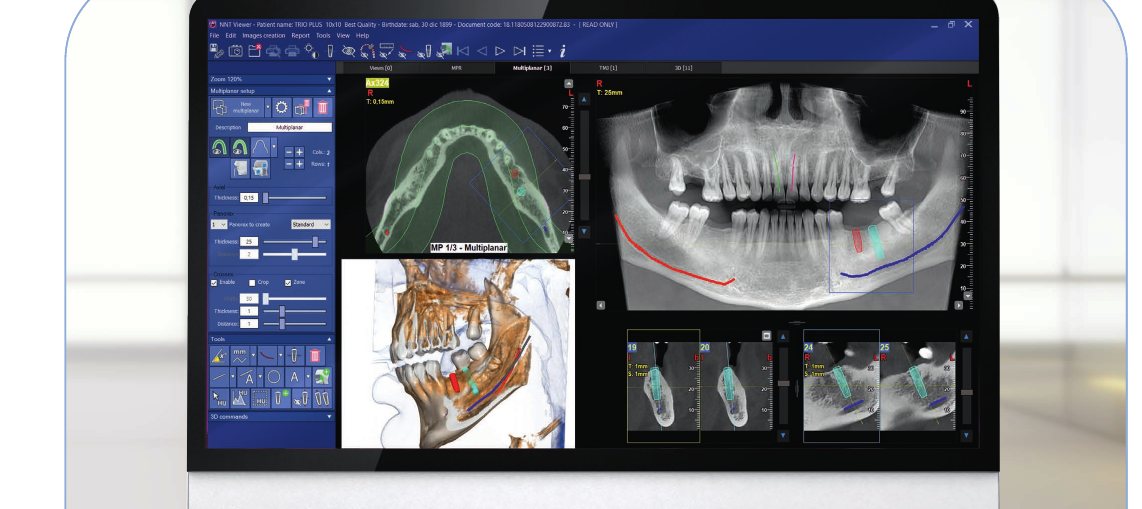Click the print icon in the toolbar
Screen dimensions: 1142x509
(292, 51)
